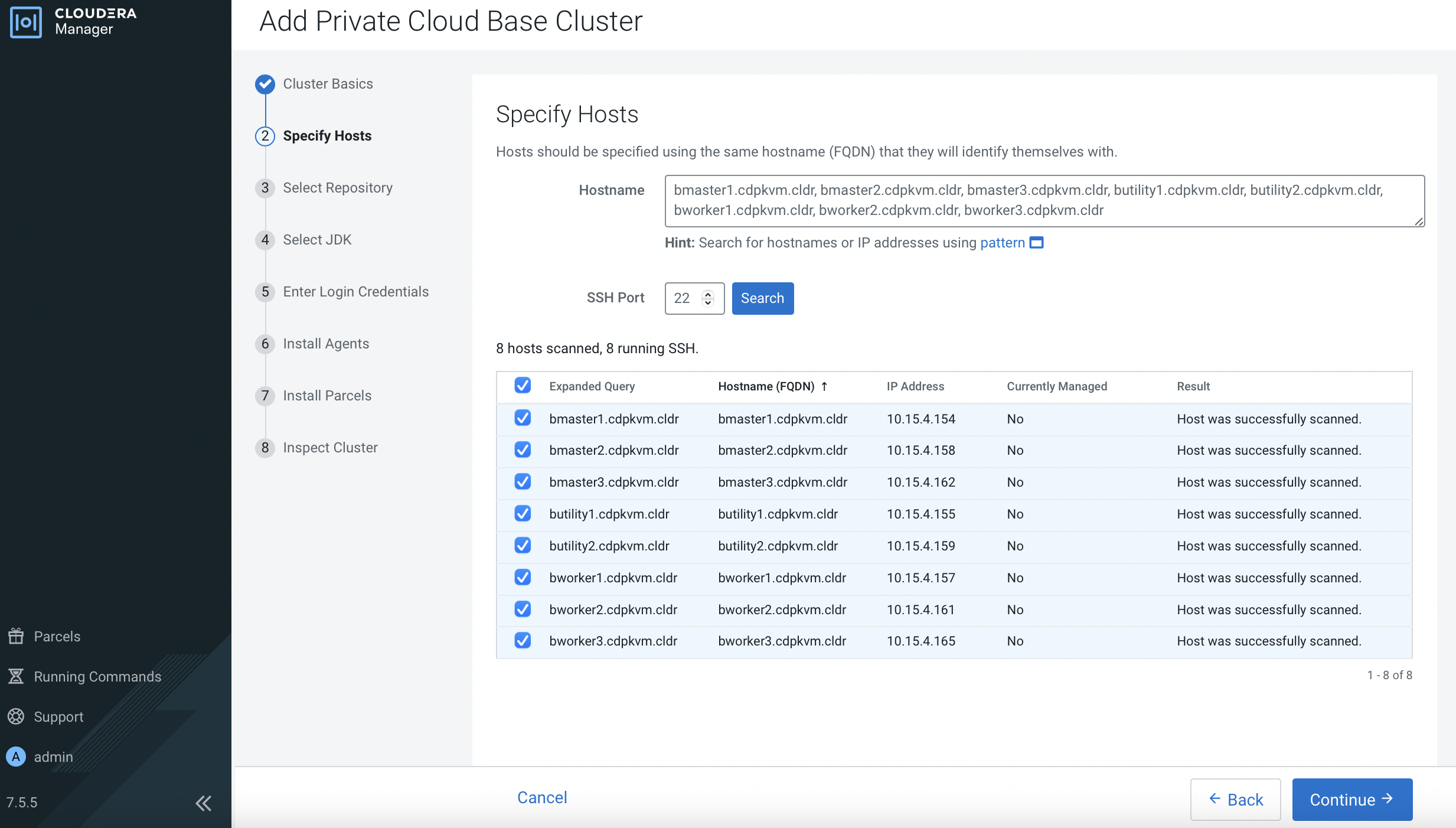The image size is (1456, 828).
Task: Uncheck the bmaster1.cdpkvm.cldr host checkbox
Action: [523, 418]
